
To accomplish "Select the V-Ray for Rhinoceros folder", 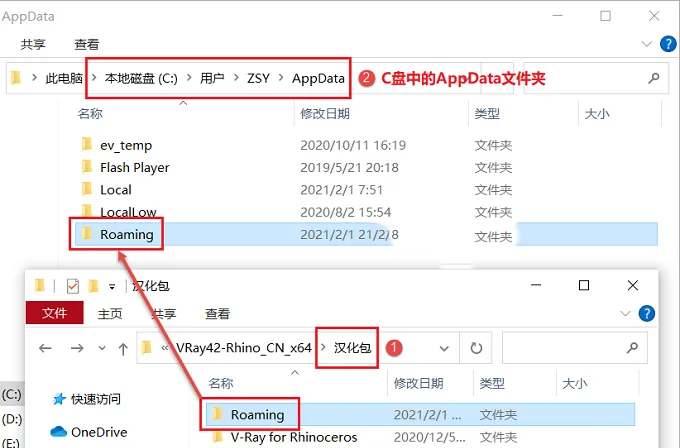I will [294, 437].
